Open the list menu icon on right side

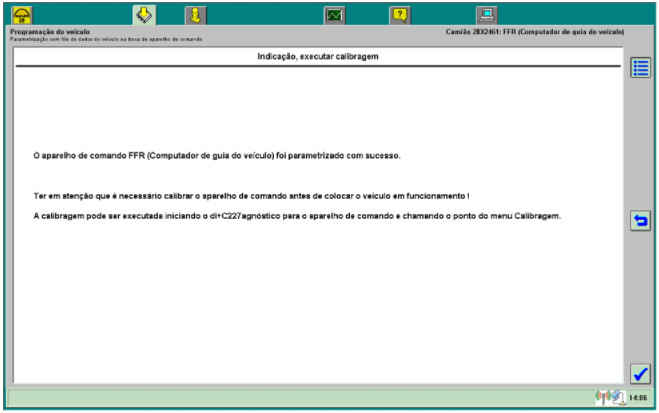640,68
